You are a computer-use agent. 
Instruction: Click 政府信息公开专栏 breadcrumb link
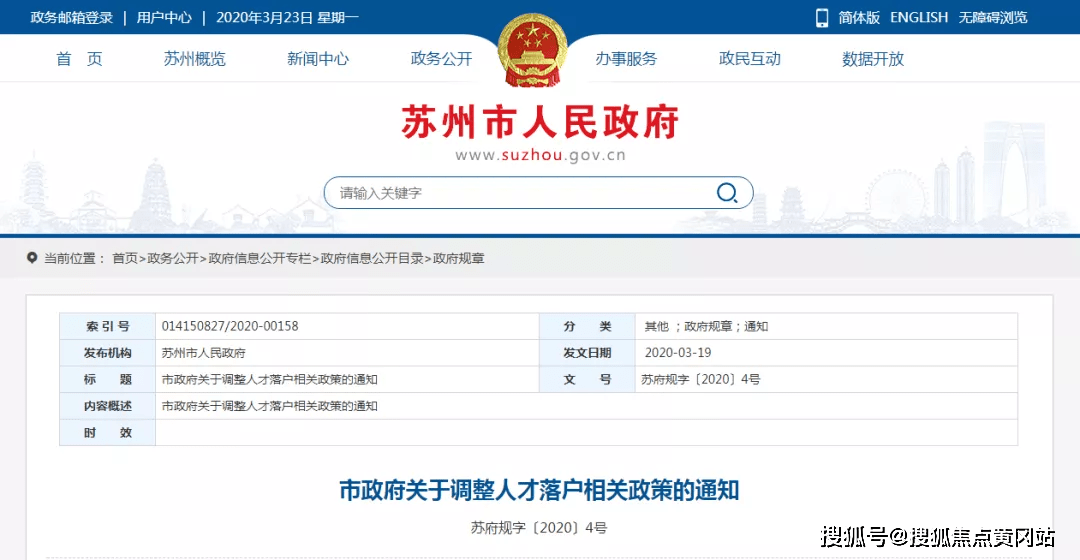tap(260, 258)
